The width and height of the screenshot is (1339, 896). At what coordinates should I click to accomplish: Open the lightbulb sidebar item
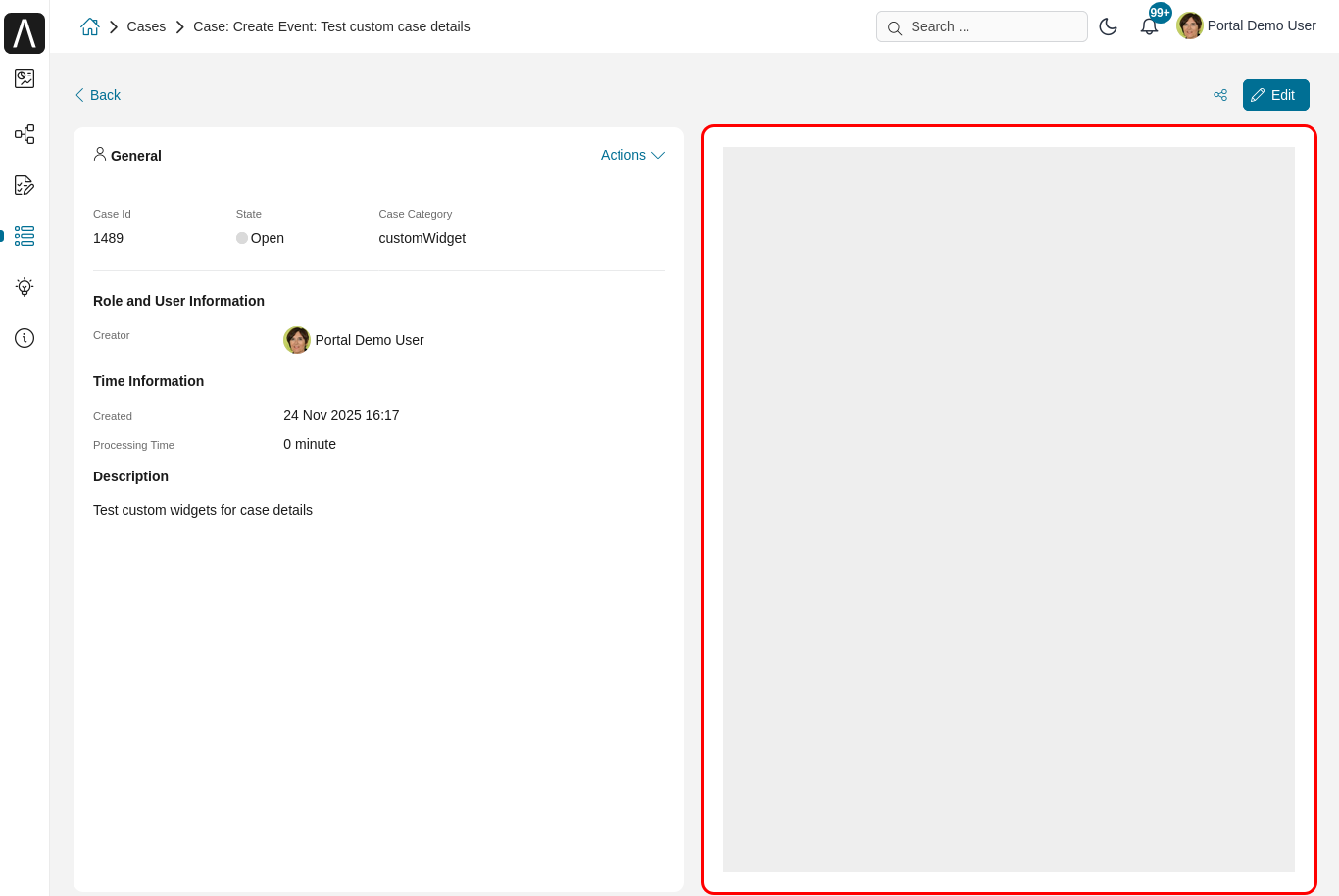click(x=24, y=287)
